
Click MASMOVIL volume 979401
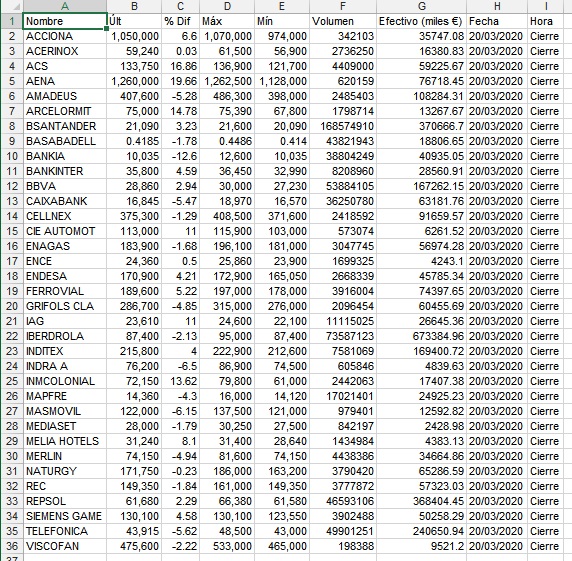coord(343,411)
